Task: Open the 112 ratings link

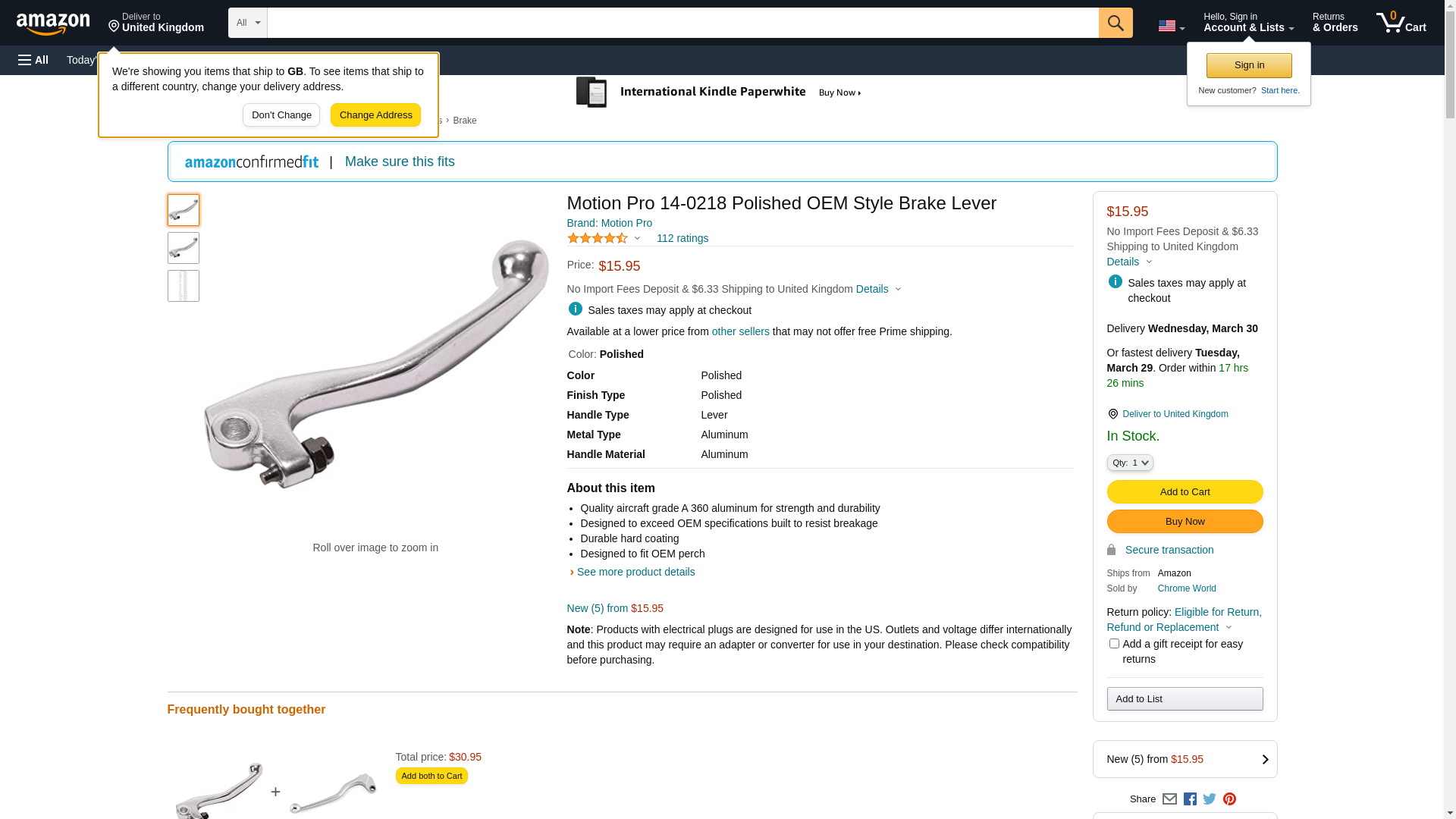Action: 682,238
